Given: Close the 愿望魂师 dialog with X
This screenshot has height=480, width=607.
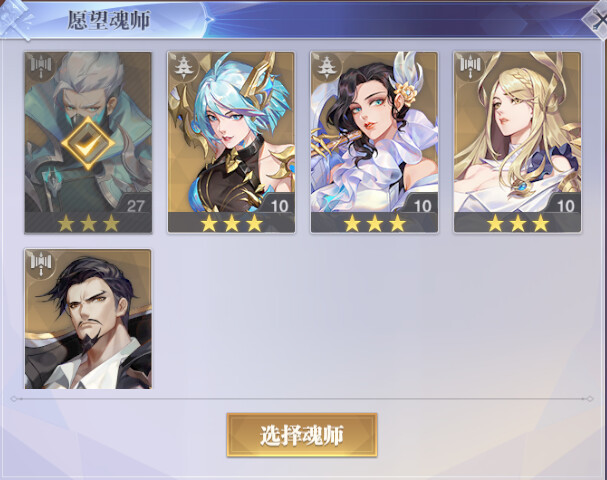Looking at the screenshot, I should tap(597, 19).
